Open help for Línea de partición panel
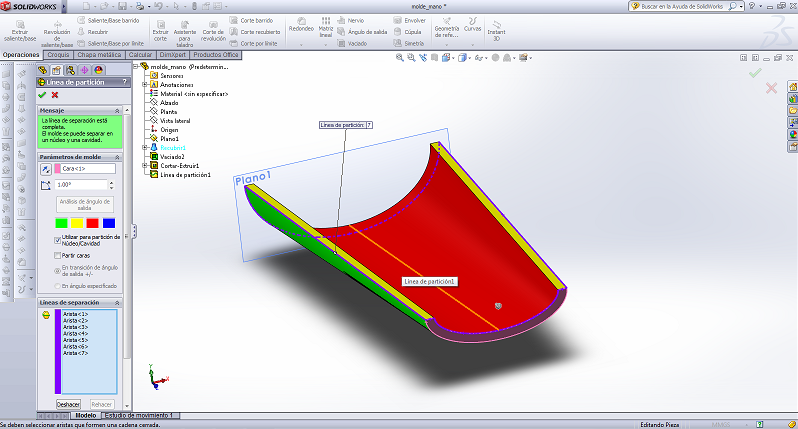 (124, 82)
